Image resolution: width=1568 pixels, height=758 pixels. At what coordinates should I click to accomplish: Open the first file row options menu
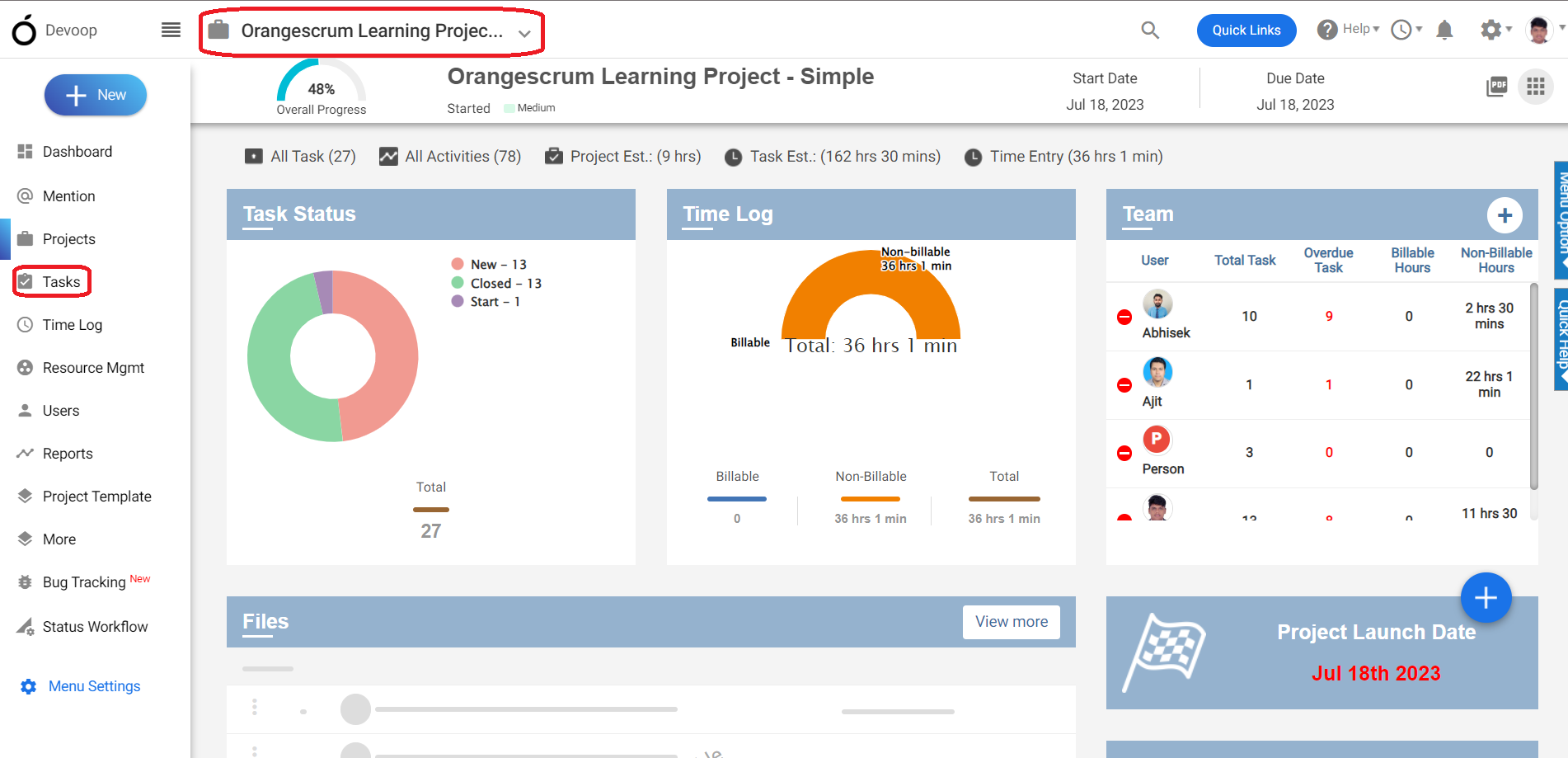[255, 707]
